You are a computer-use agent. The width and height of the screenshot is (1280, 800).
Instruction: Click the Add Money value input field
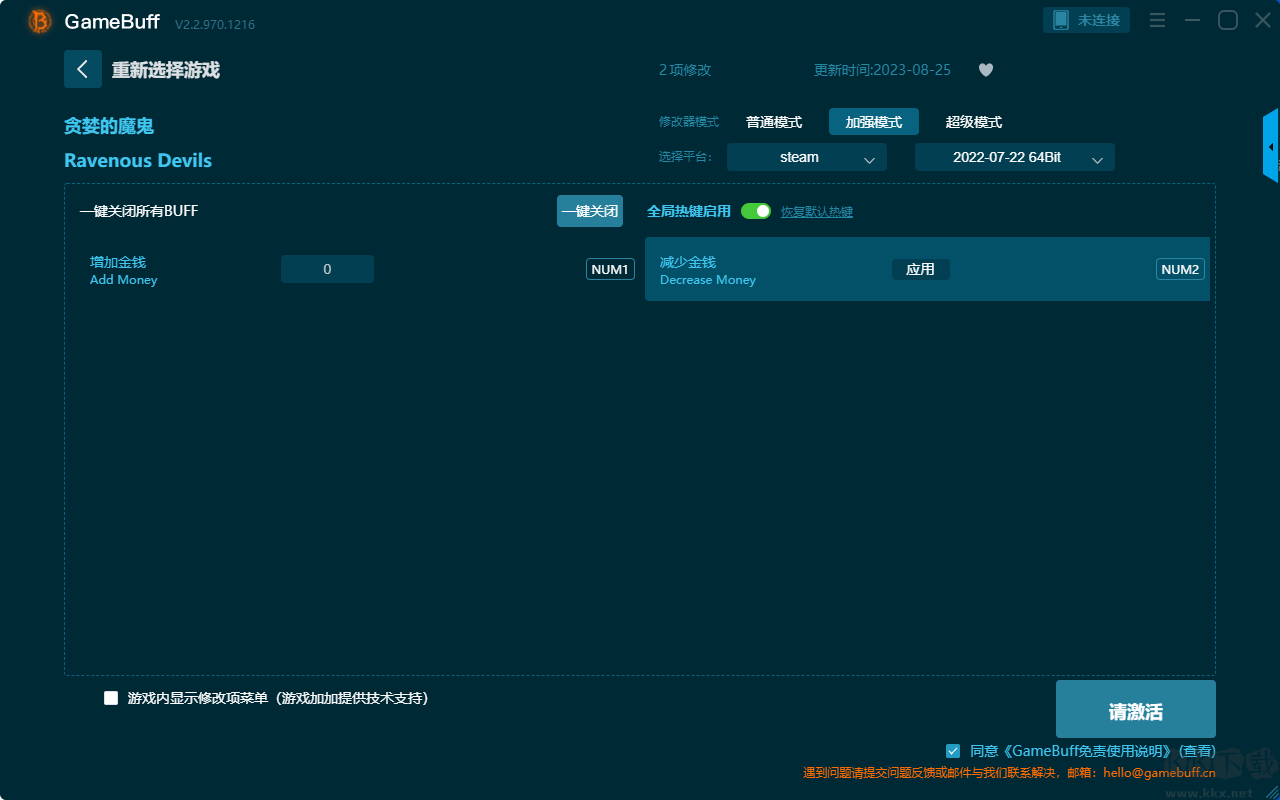pos(327,269)
